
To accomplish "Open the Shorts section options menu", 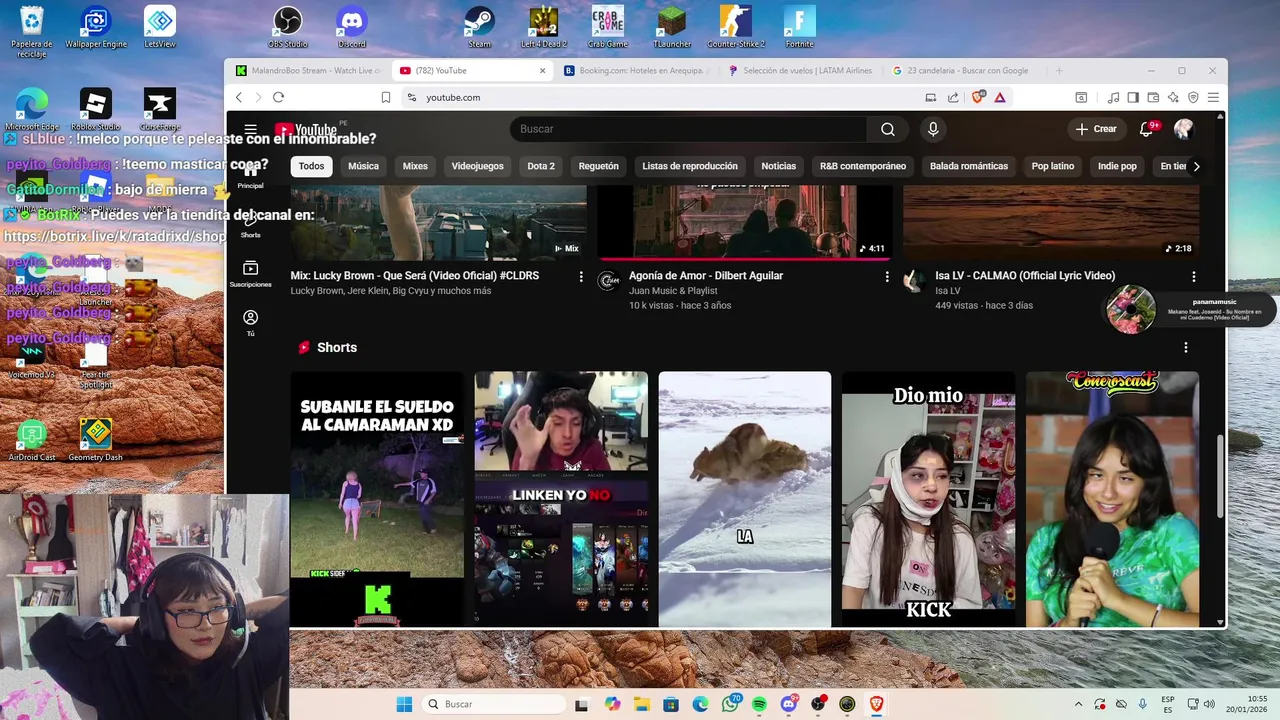I will (1185, 347).
